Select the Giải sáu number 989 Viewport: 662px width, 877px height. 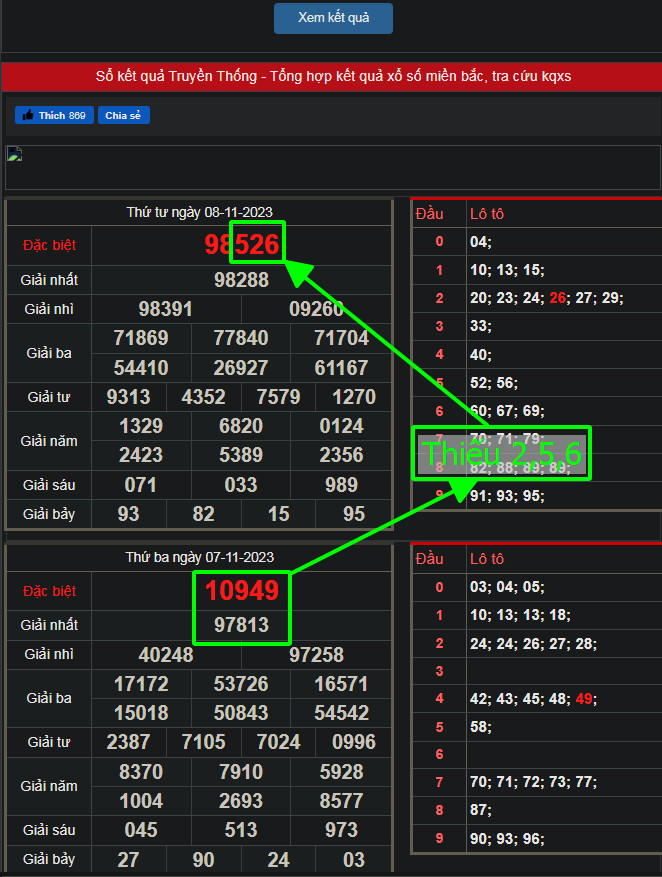(x=341, y=485)
